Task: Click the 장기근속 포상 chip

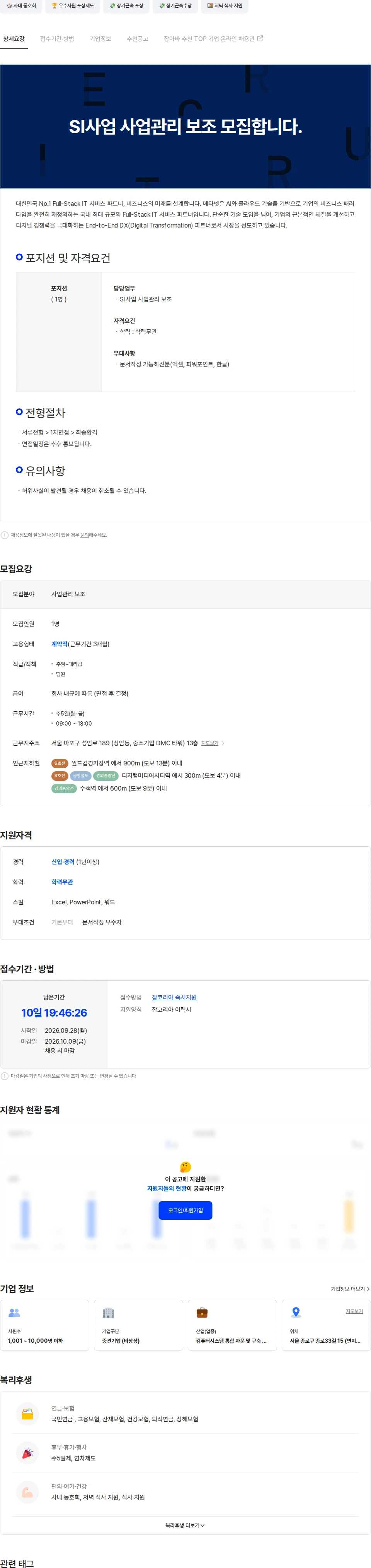Action: (x=126, y=5)
